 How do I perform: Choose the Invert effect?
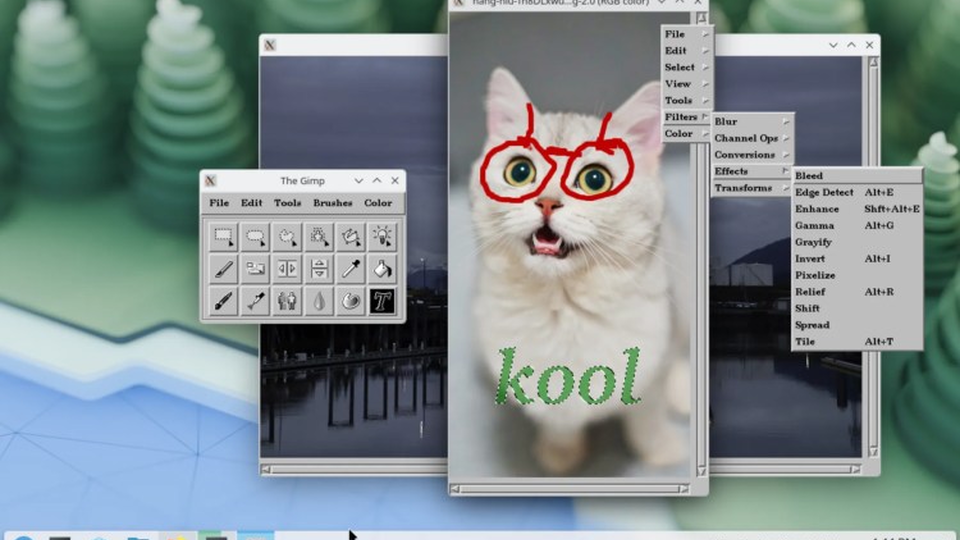857,258
